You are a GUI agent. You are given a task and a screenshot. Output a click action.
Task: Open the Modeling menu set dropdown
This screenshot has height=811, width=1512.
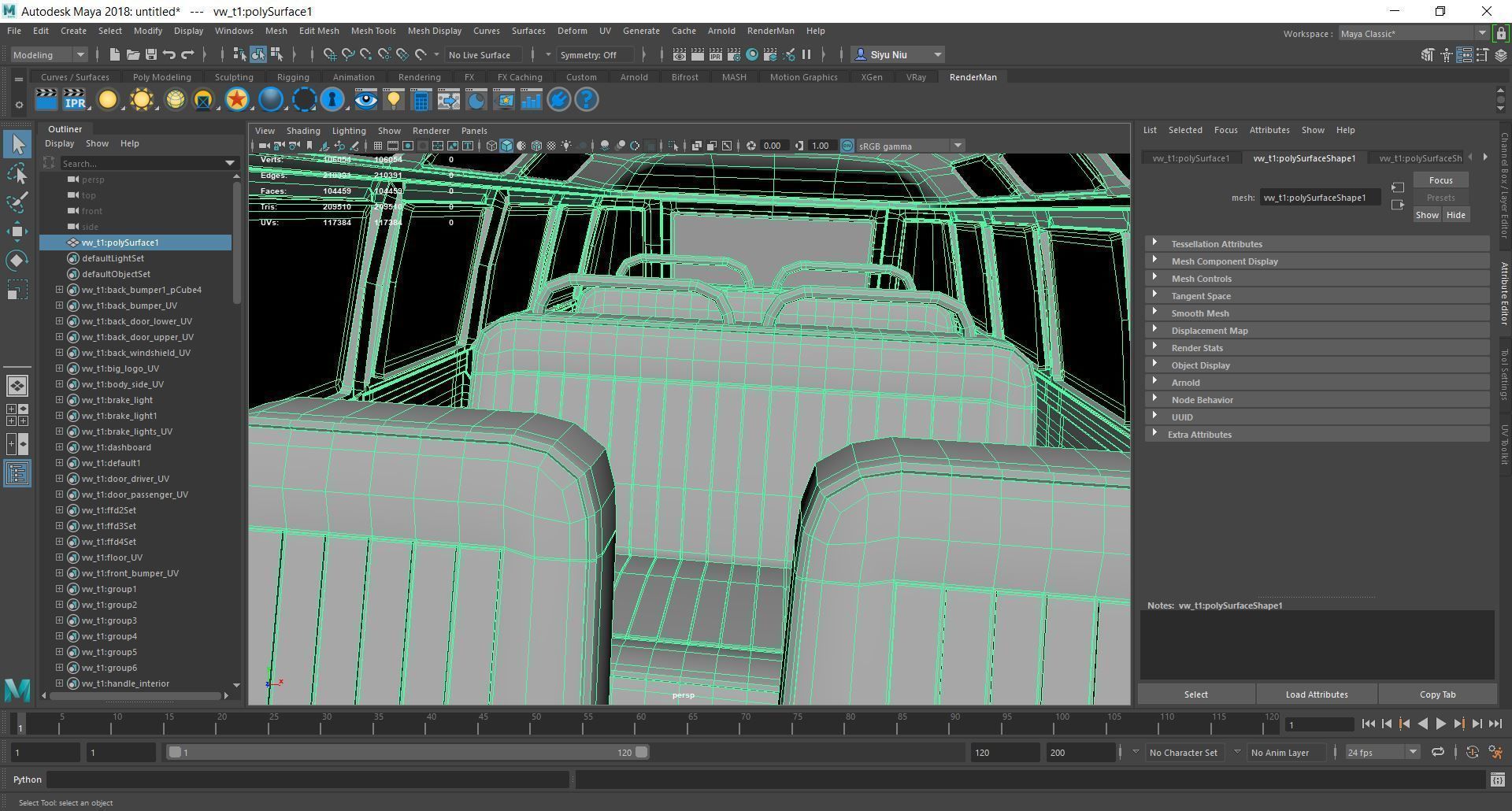(x=49, y=54)
